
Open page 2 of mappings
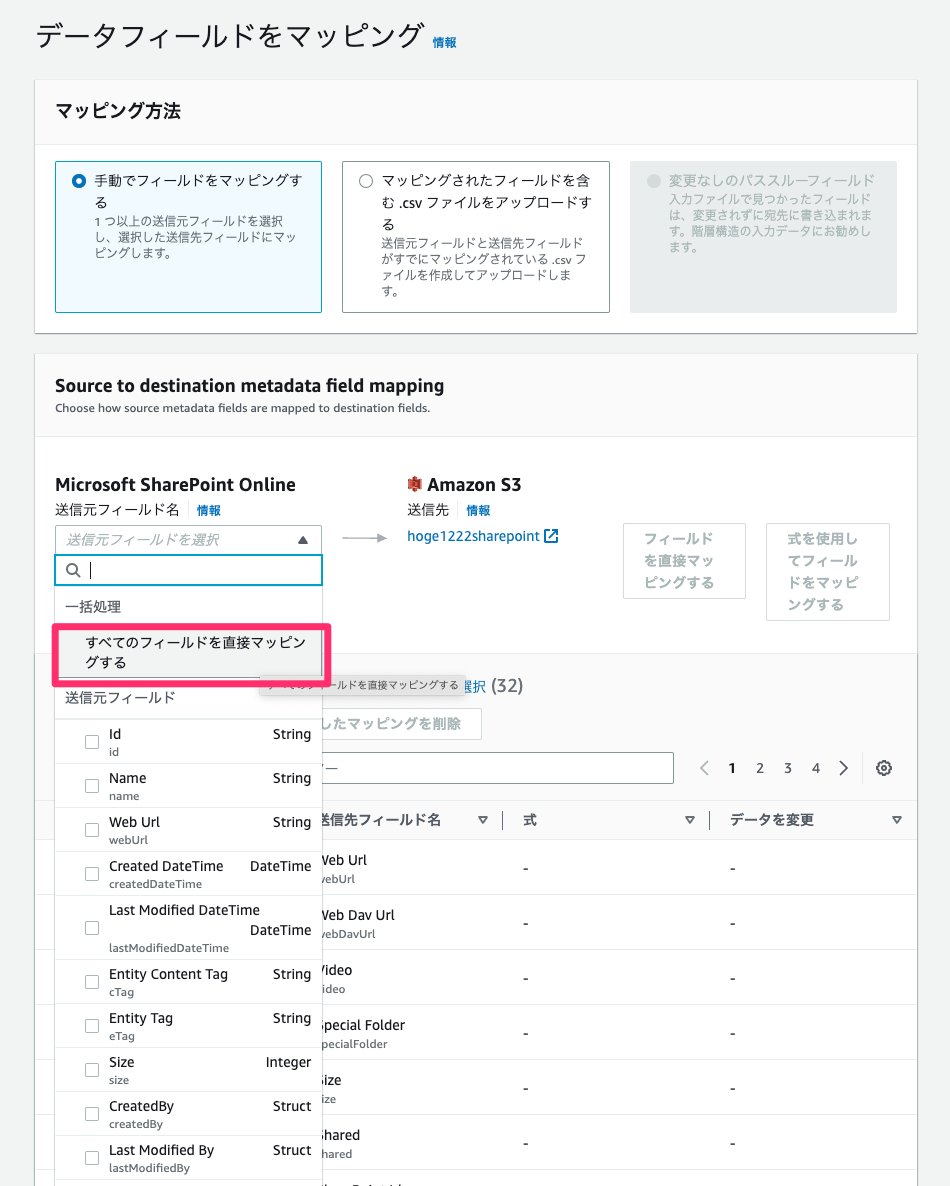(759, 768)
